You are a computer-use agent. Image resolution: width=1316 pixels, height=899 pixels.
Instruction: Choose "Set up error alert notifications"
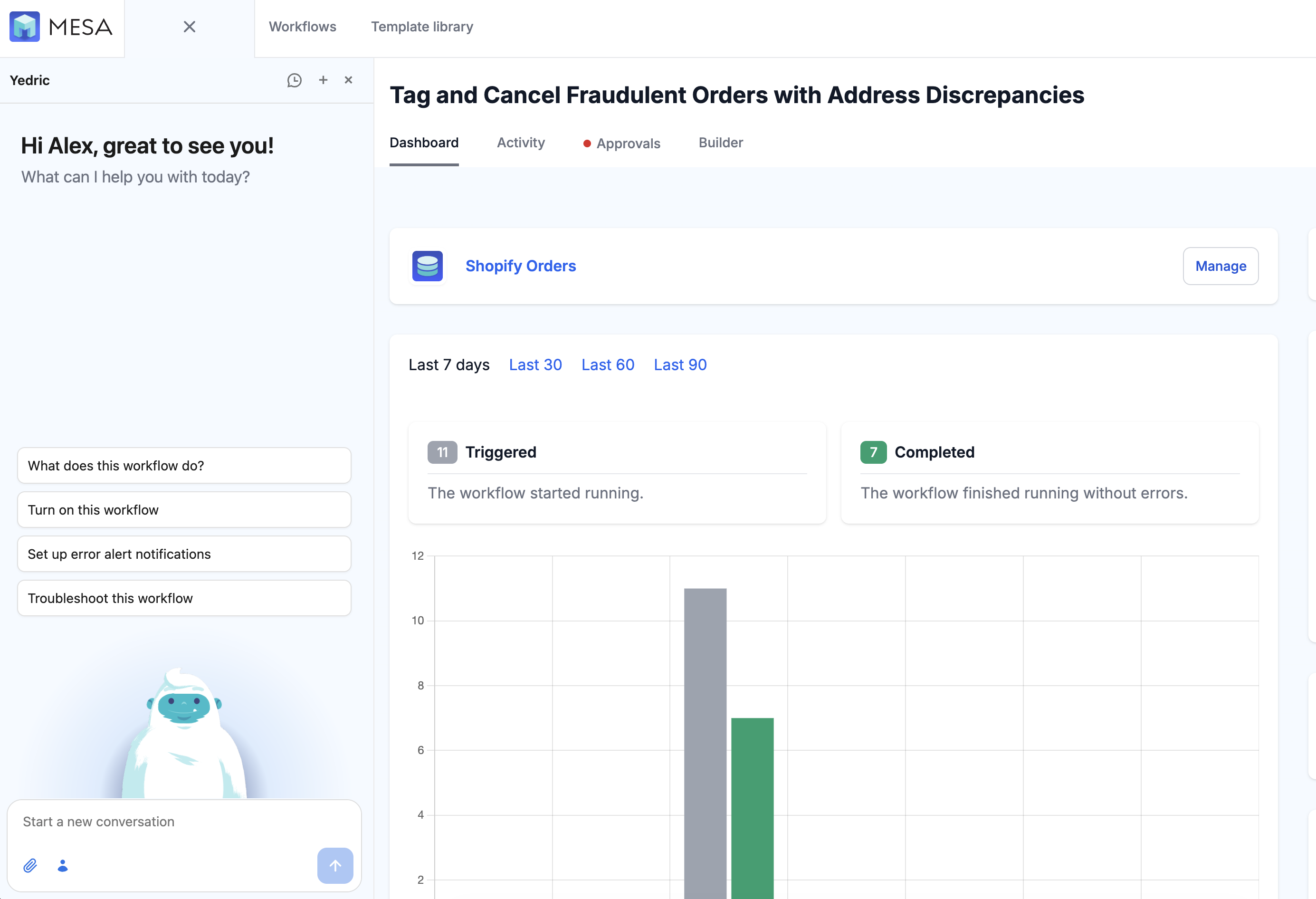pos(184,554)
